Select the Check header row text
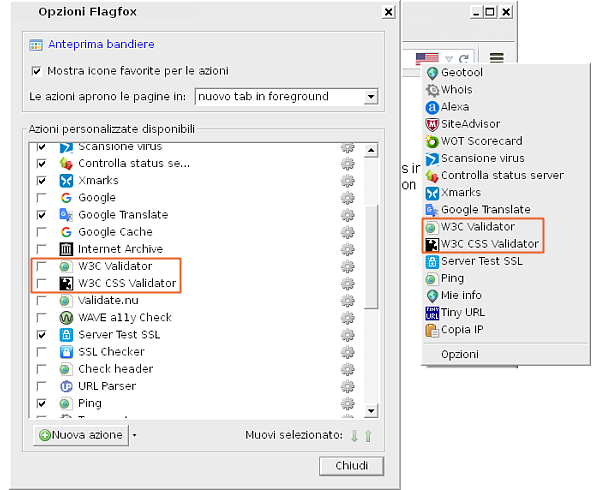The width and height of the screenshot is (600, 490). 116,369
